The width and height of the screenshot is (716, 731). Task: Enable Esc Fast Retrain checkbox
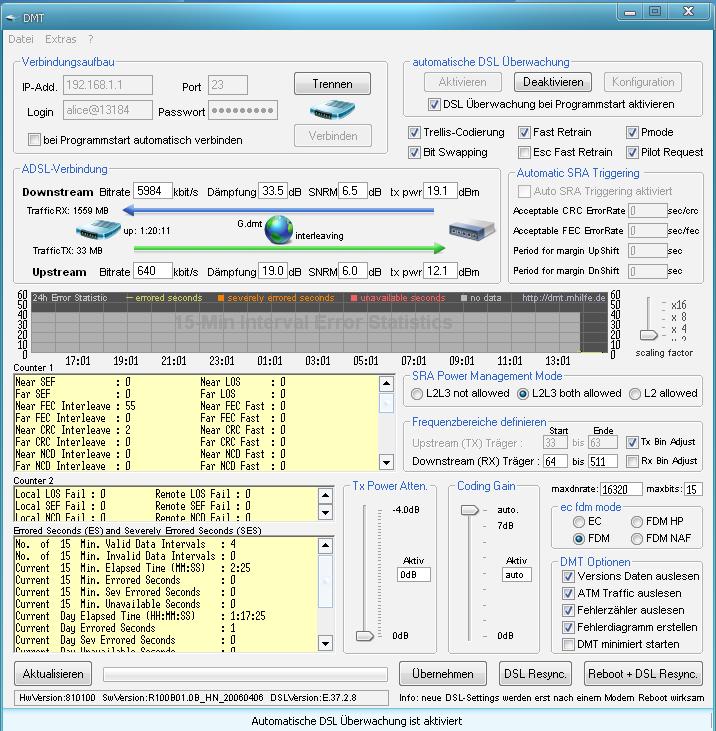tap(525, 153)
